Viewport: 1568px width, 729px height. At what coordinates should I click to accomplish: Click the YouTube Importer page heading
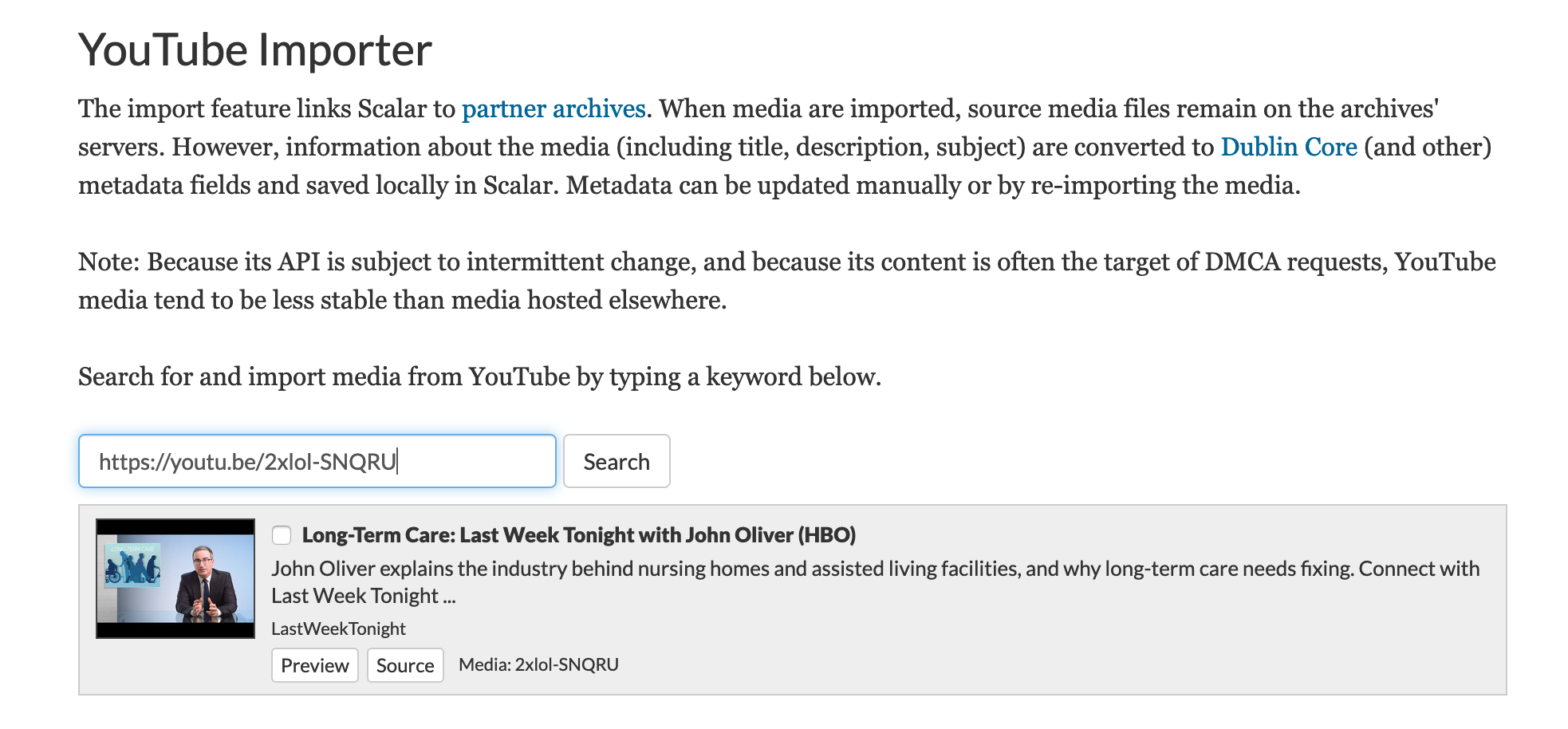pos(254,49)
